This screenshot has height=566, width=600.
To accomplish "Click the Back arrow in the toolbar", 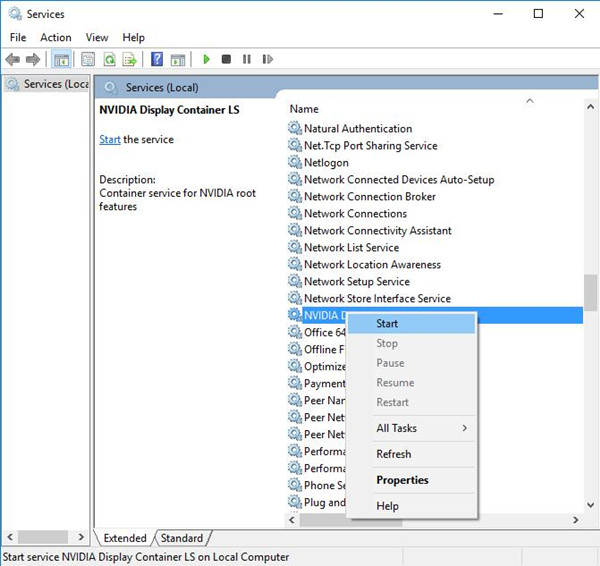I will coord(13,60).
